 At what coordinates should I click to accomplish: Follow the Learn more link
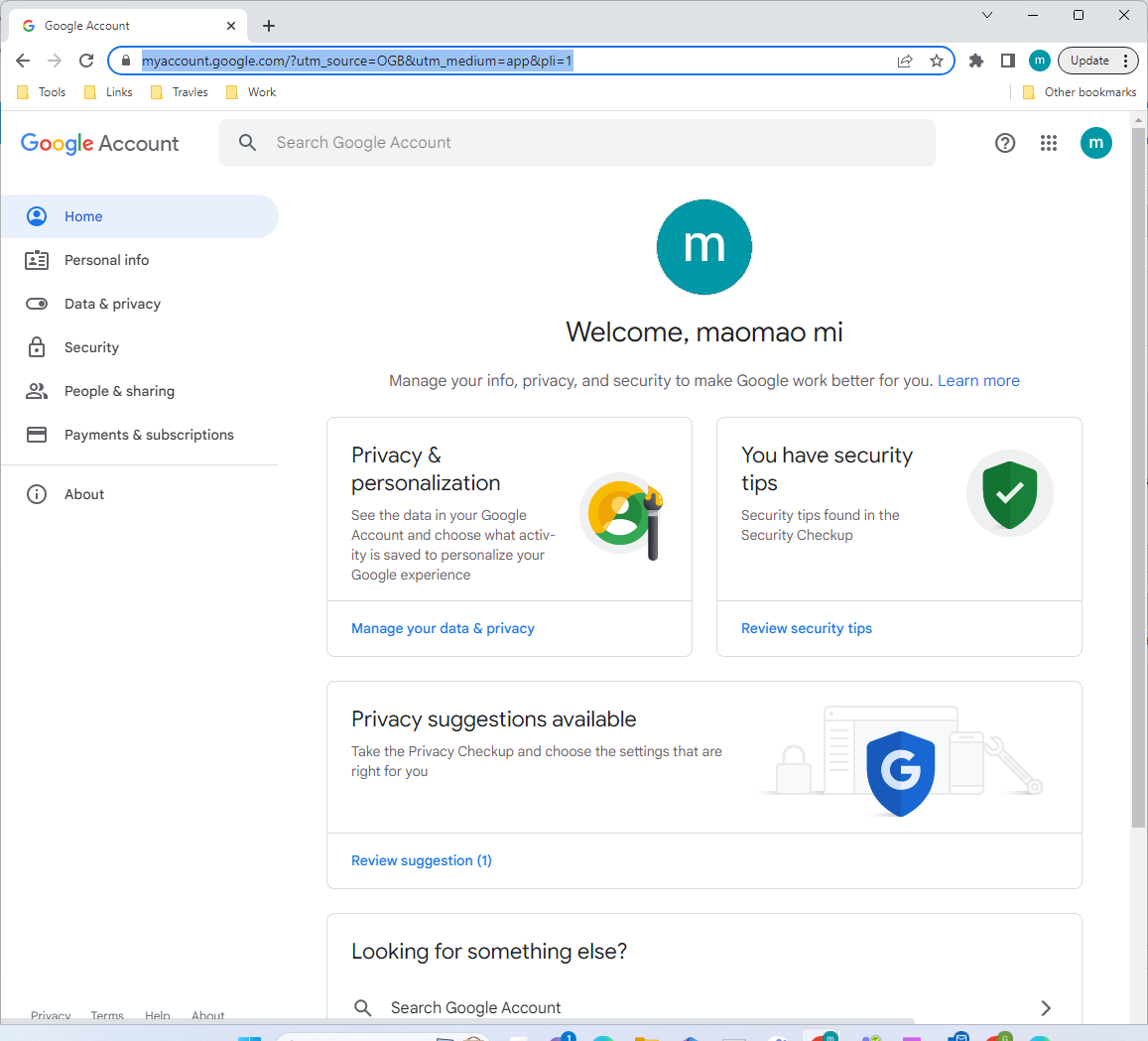click(978, 381)
